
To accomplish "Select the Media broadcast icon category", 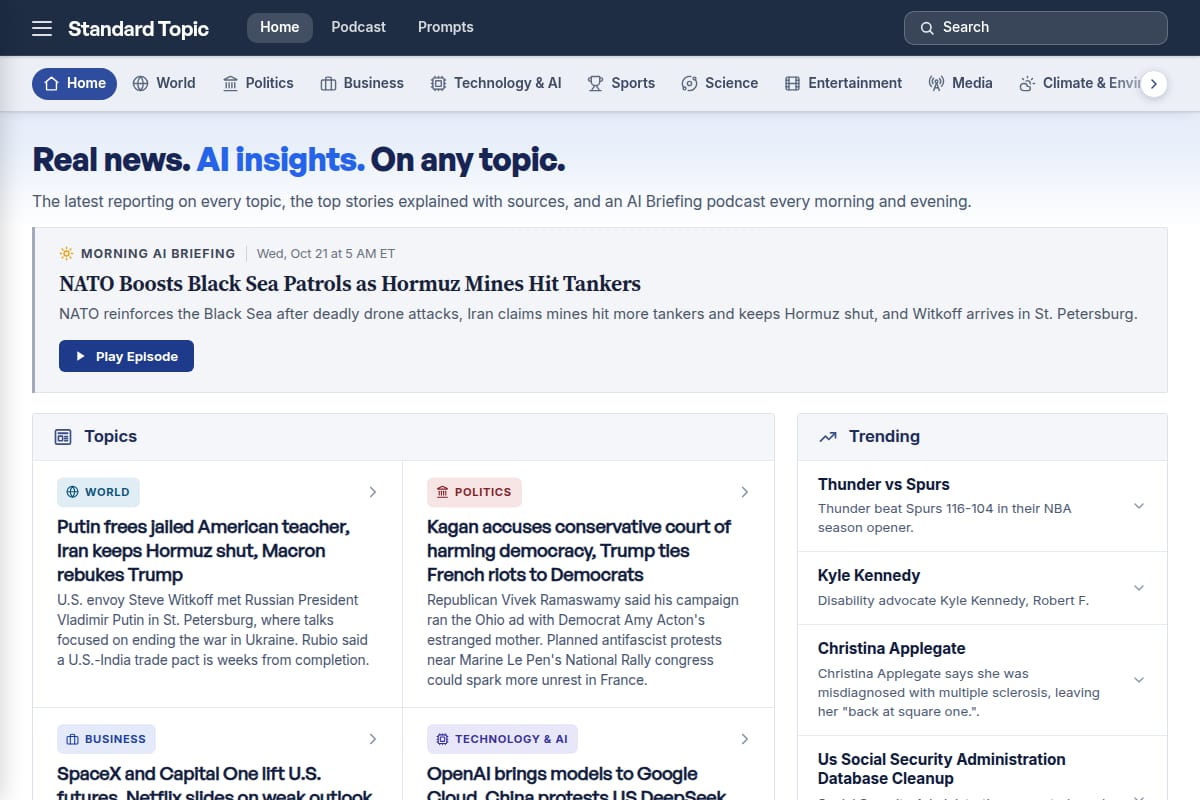I will tap(936, 84).
